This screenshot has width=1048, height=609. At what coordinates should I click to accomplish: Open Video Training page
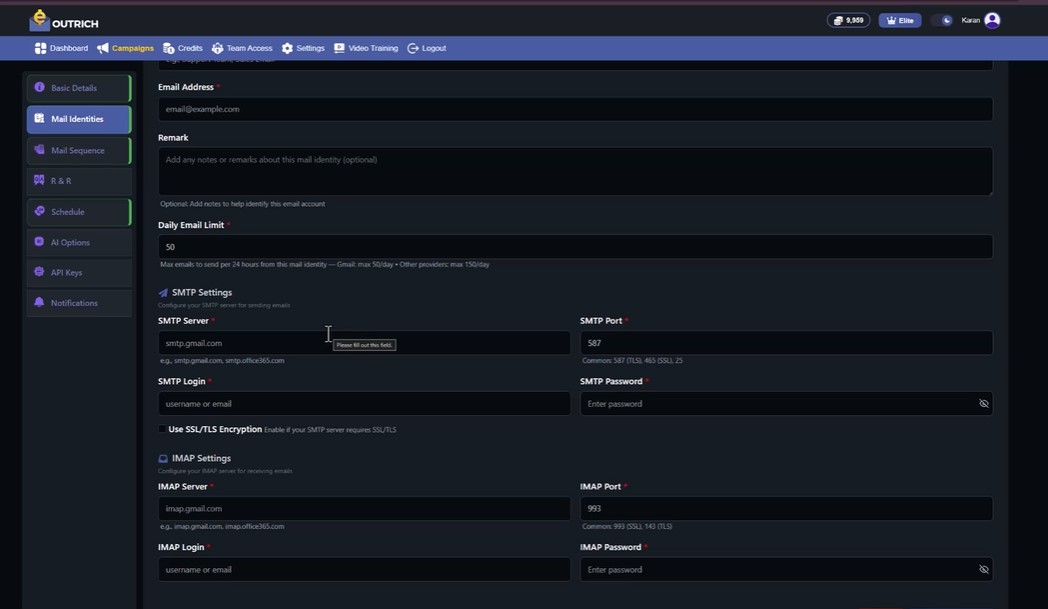pos(366,48)
